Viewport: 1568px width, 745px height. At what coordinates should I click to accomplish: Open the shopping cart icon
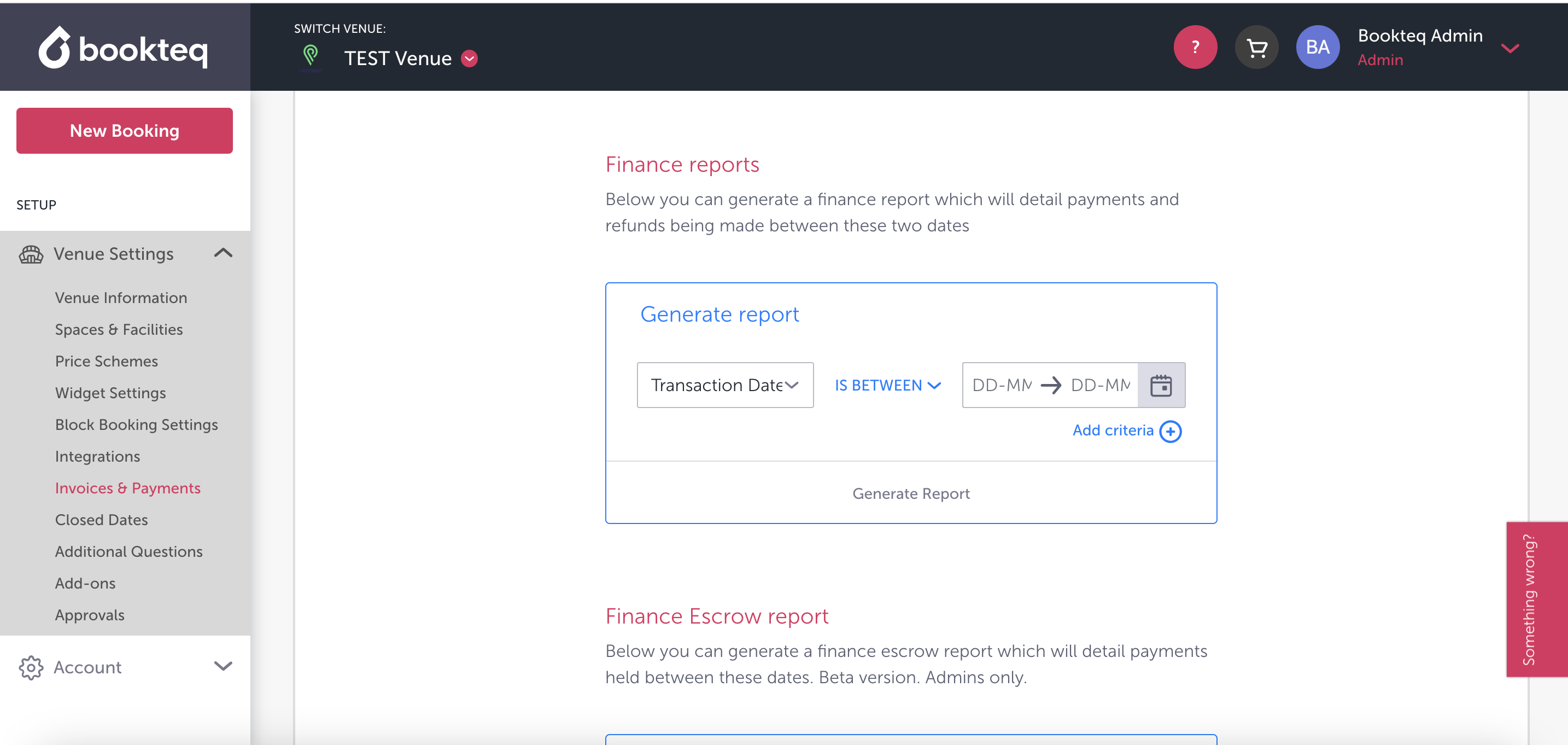tap(1256, 47)
